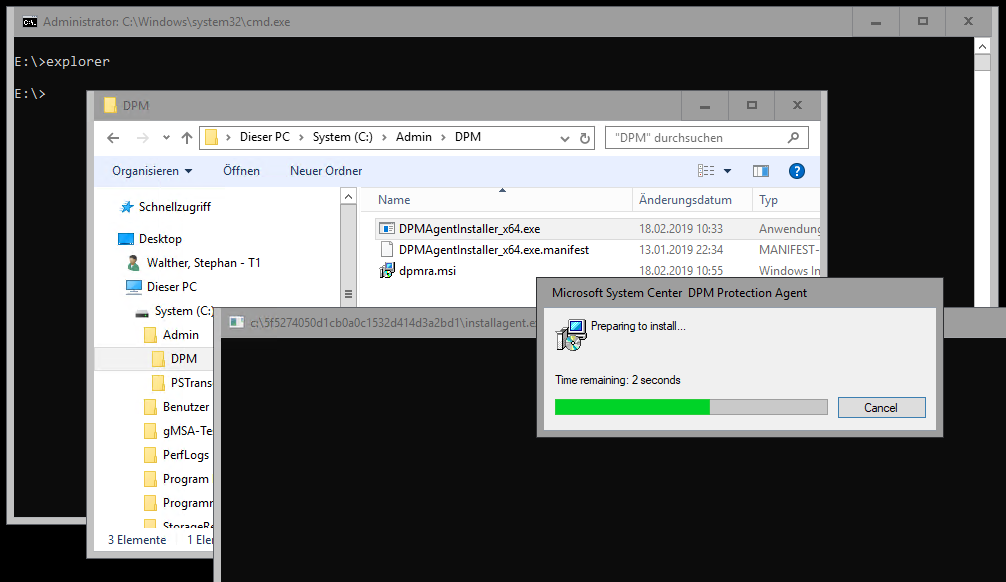Screen dimensions: 1006x582
Task: Click the System (C:) drive icon
Action: click(x=142, y=313)
